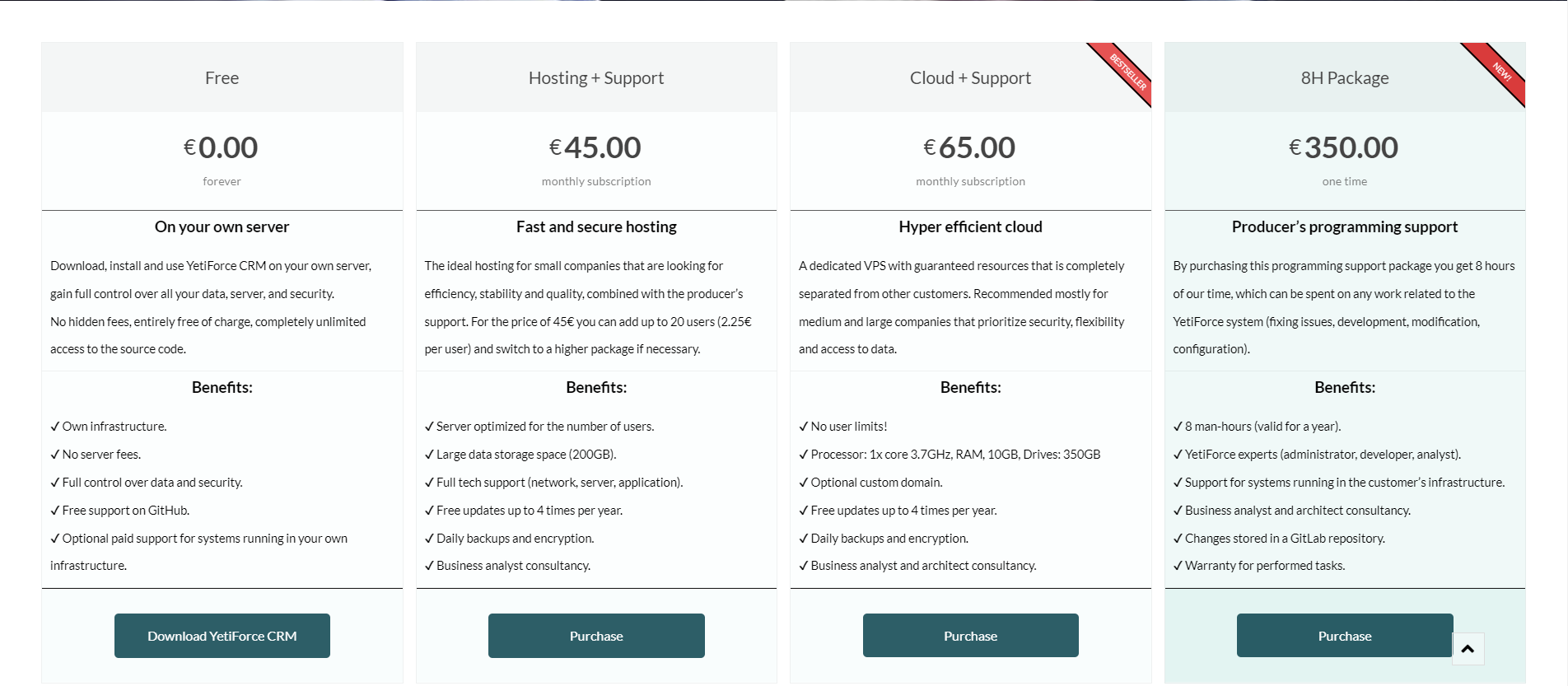
Task: Click the red NEW! ribbon
Action: tap(1500, 72)
